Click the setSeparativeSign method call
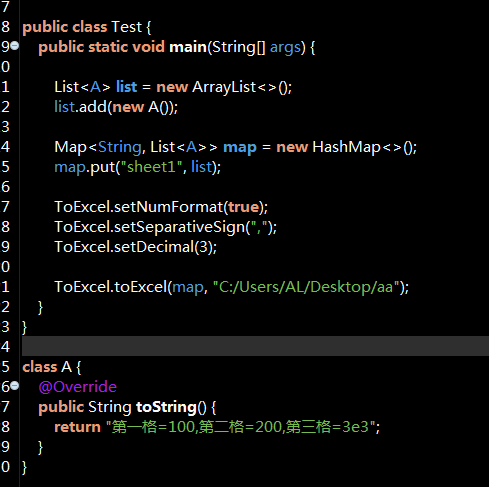The height and width of the screenshot is (487, 489). pos(180,227)
